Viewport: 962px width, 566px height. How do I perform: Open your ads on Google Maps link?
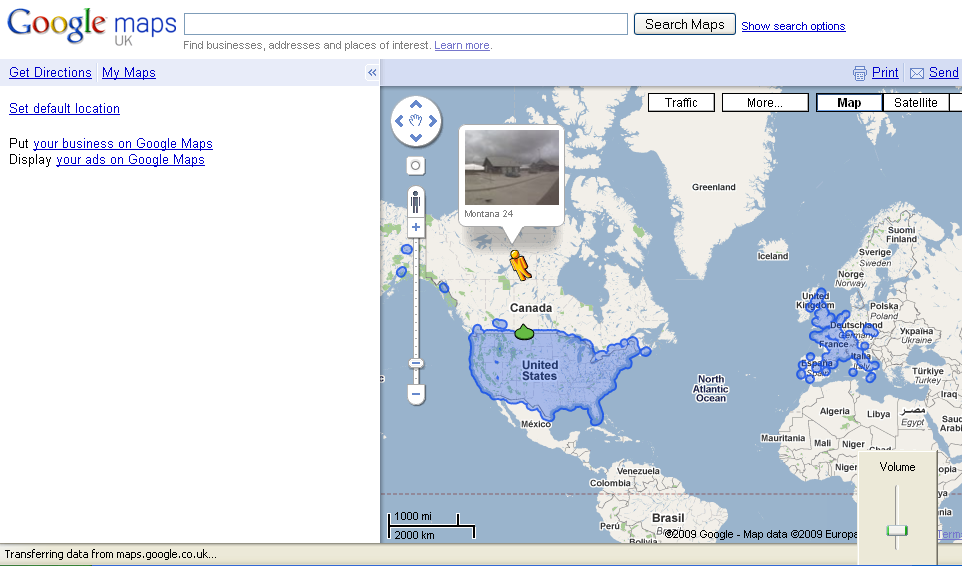[130, 159]
